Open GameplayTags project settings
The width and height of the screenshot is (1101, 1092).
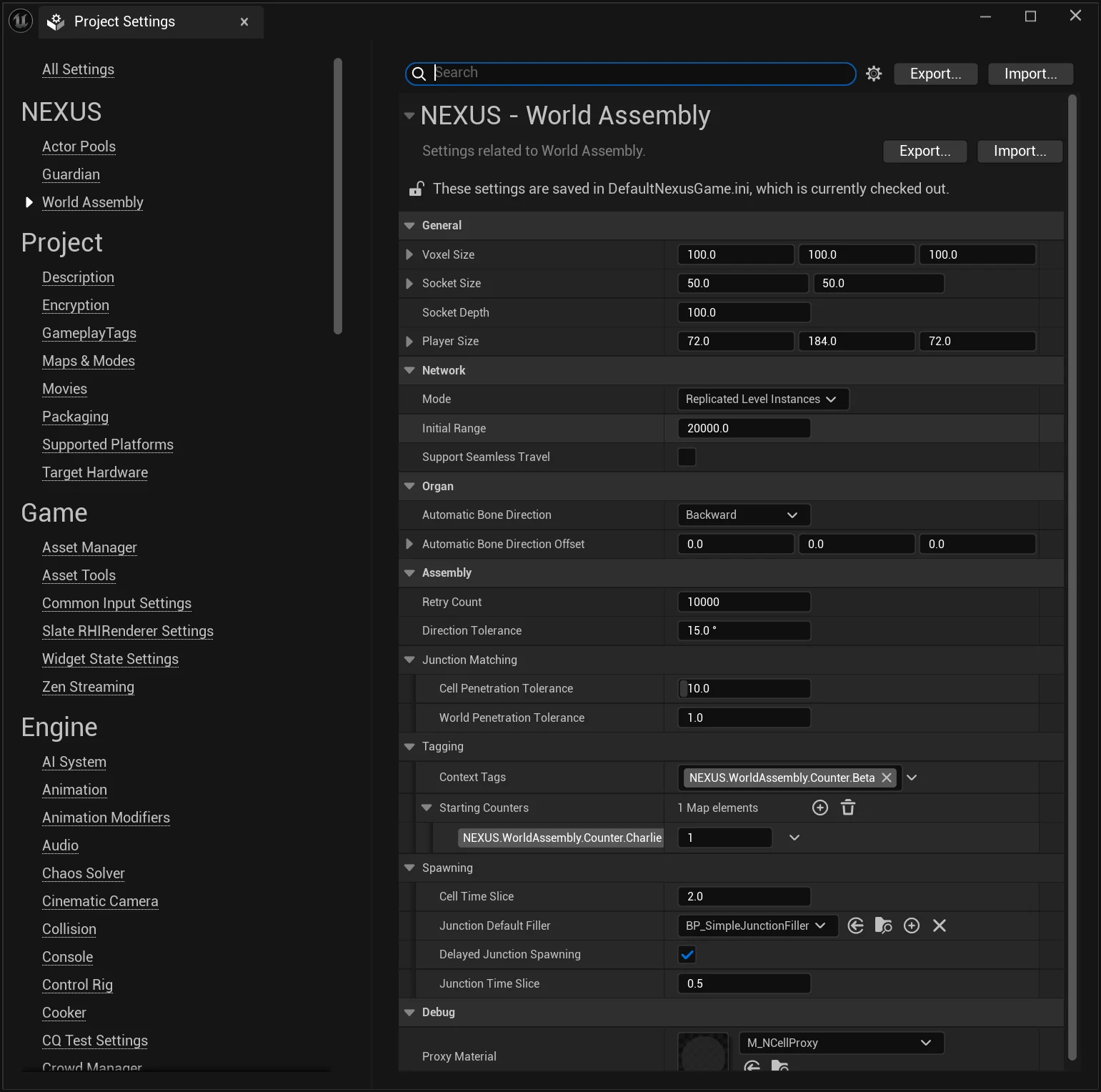pos(89,333)
